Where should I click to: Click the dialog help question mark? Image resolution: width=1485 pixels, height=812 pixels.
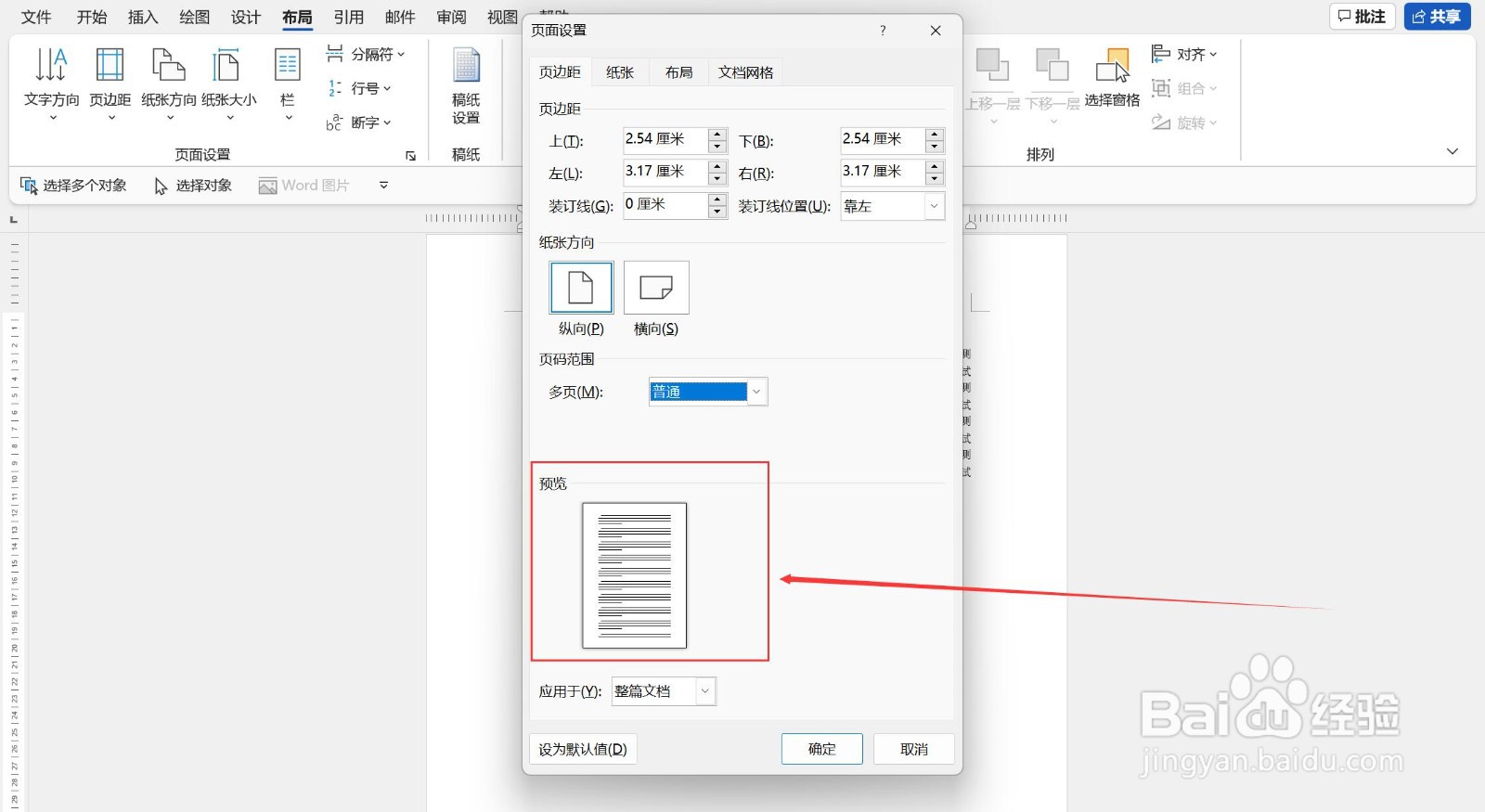click(883, 31)
